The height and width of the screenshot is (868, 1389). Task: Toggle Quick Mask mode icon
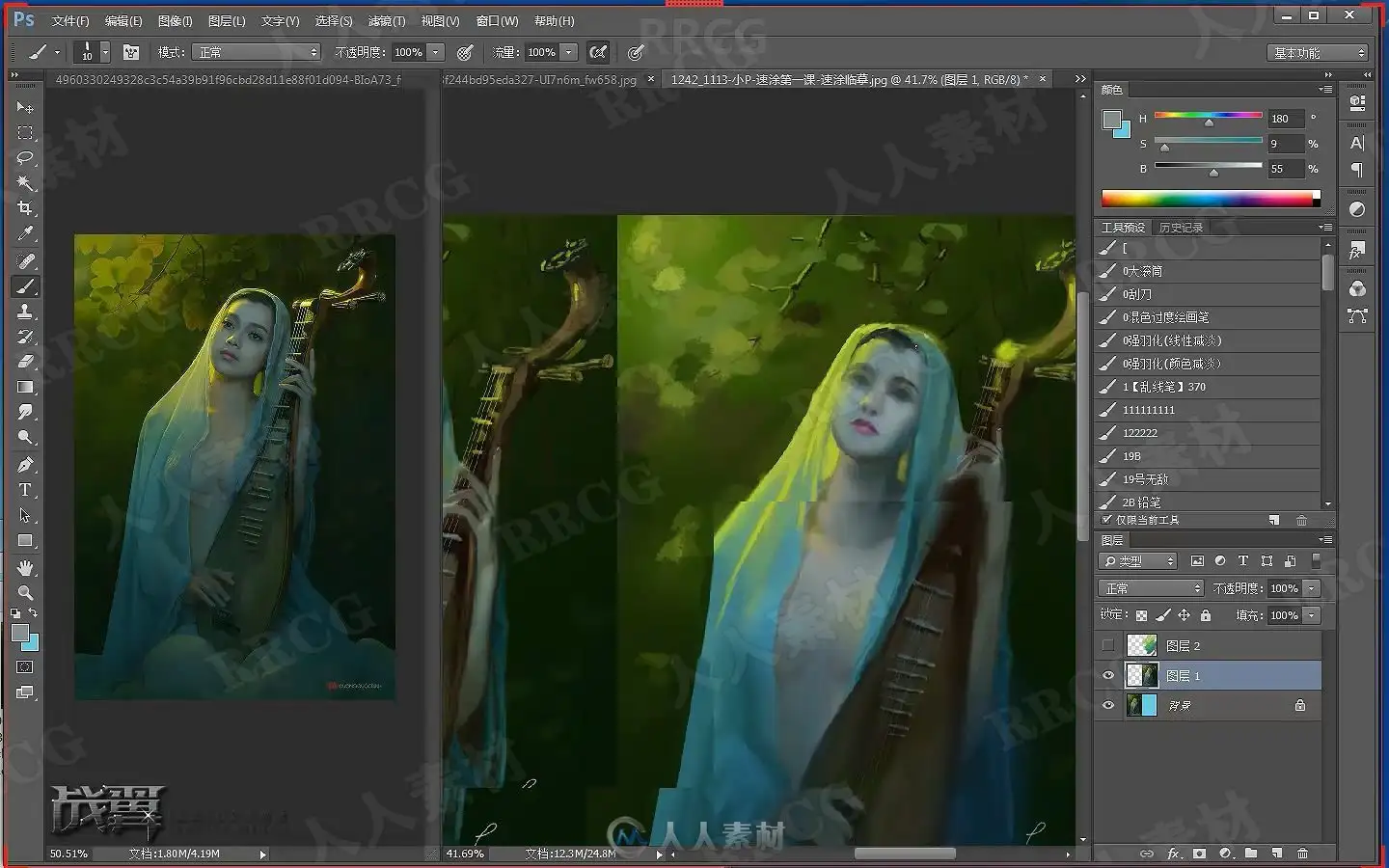point(25,667)
